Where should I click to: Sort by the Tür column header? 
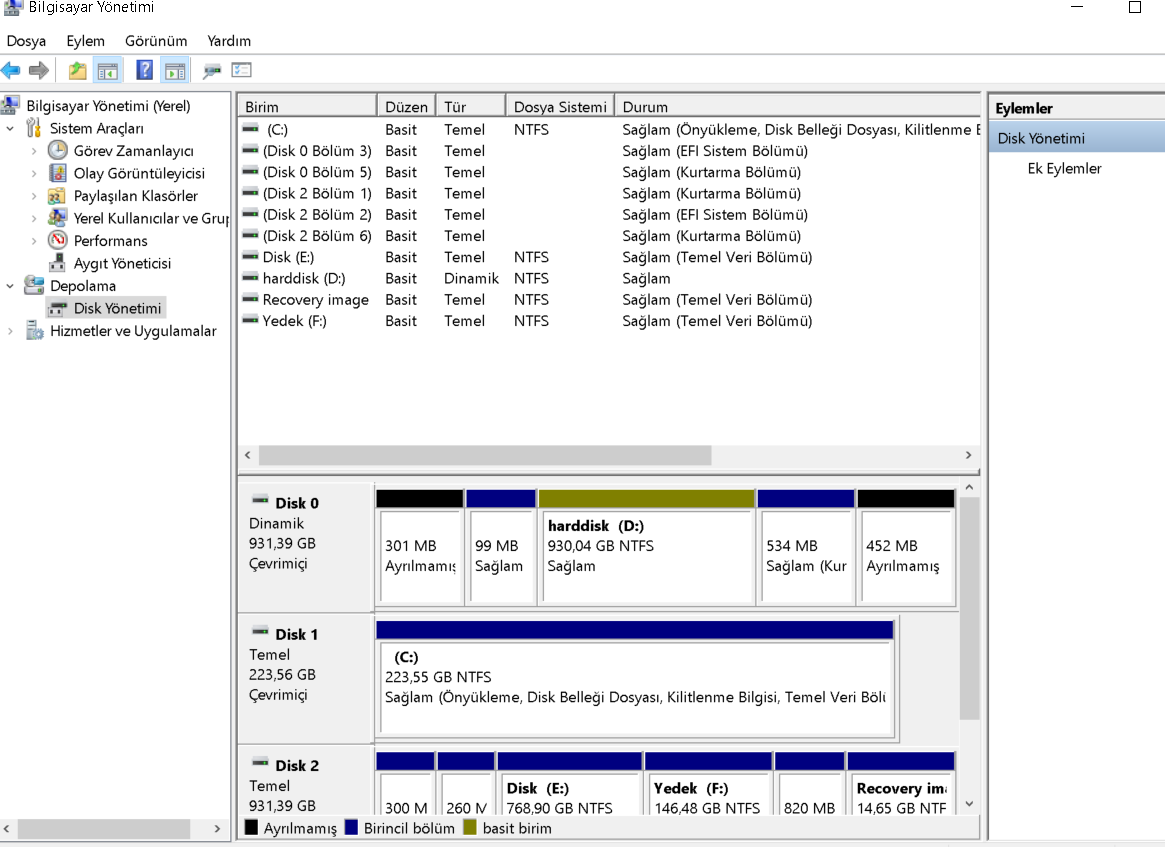(471, 107)
